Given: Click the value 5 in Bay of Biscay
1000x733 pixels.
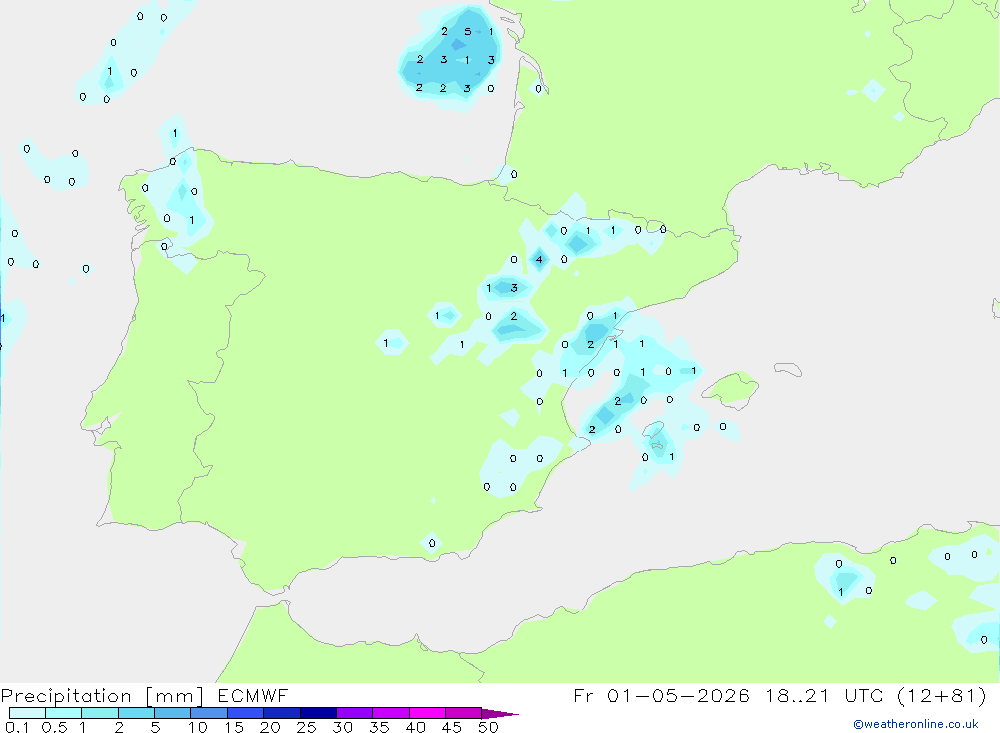Looking at the screenshot, I should [x=467, y=31].
